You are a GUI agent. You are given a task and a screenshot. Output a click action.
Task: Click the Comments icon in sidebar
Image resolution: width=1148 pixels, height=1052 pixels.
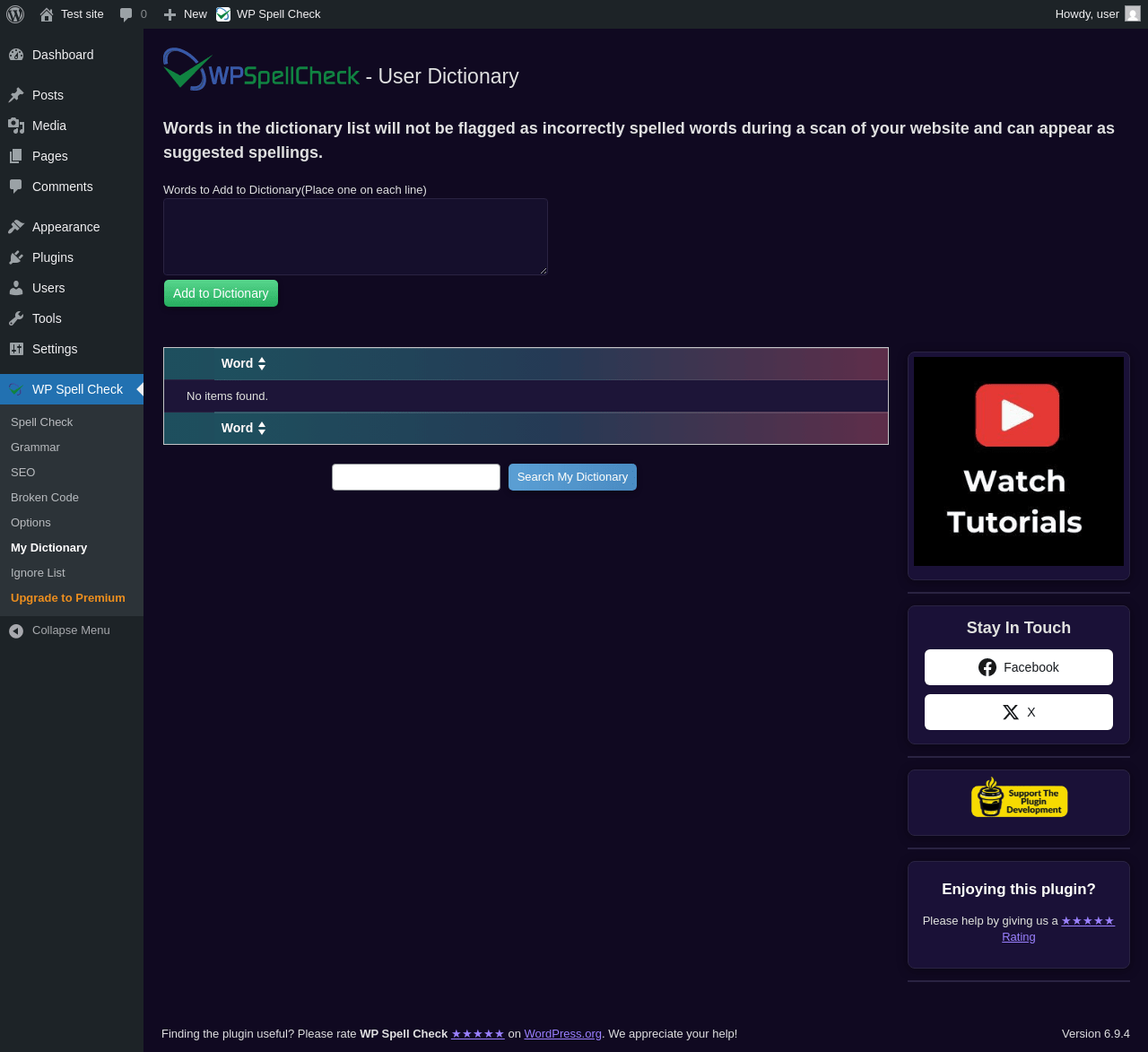[16, 187]
